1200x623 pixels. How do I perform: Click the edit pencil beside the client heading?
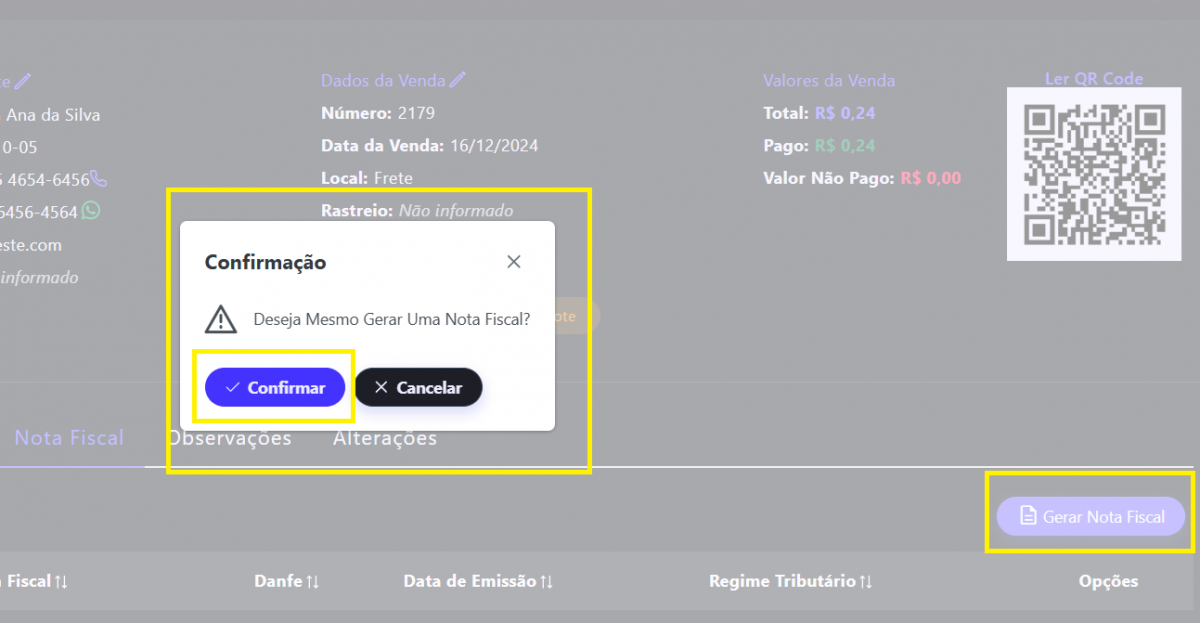(x=23, y=81)
